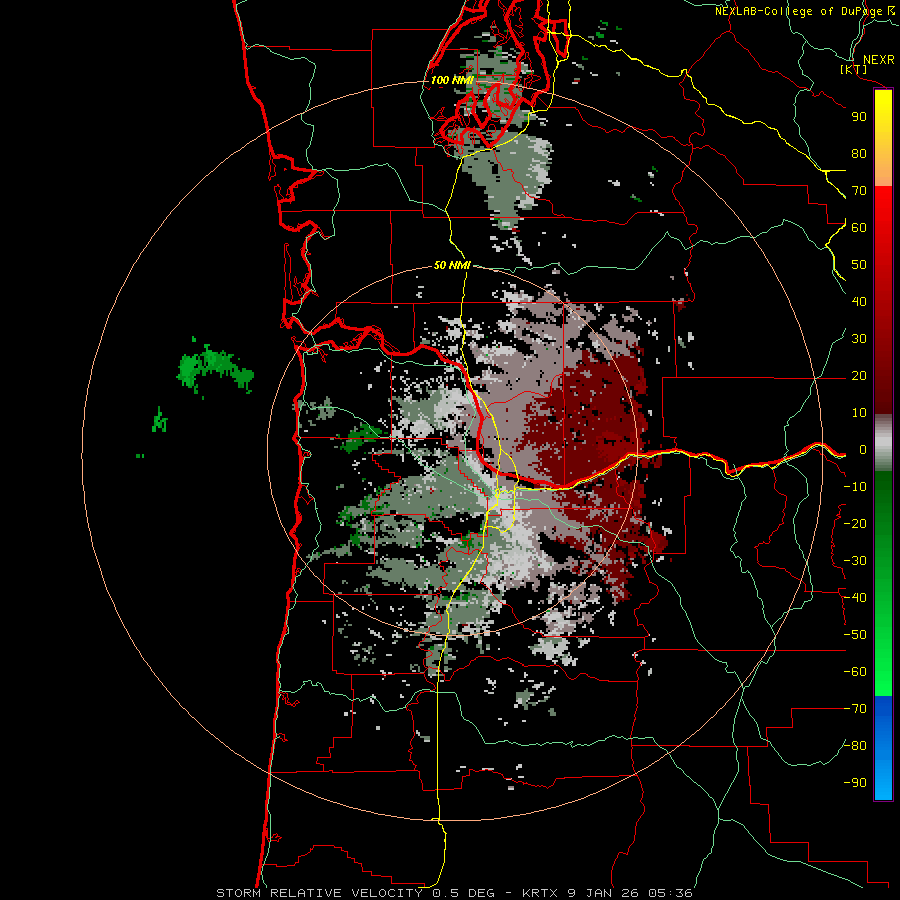
Task: Click the "NEXLAB-College of DuPage" credit text
Action: point(798,11)
